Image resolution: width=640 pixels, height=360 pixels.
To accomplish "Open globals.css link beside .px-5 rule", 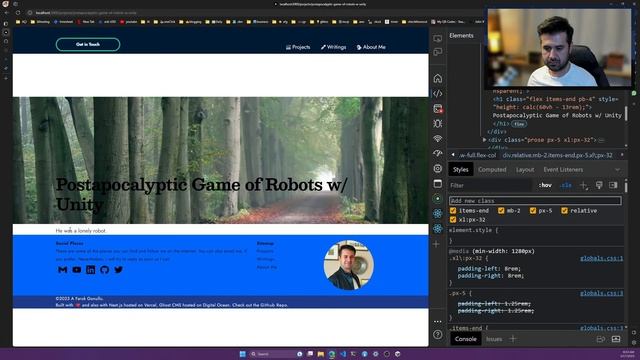I will point(602,293).
